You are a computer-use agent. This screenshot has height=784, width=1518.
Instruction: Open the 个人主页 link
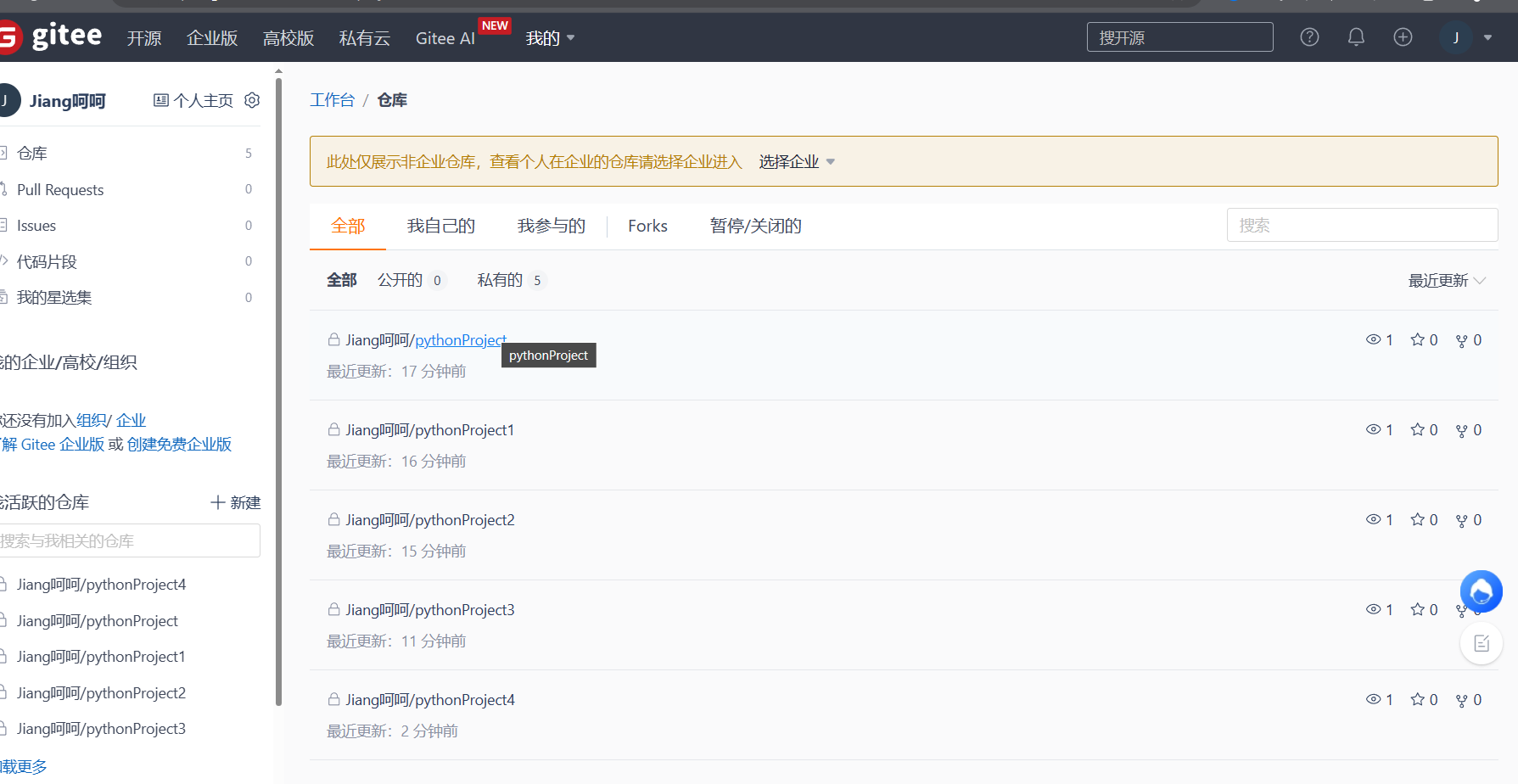[193, 101]
